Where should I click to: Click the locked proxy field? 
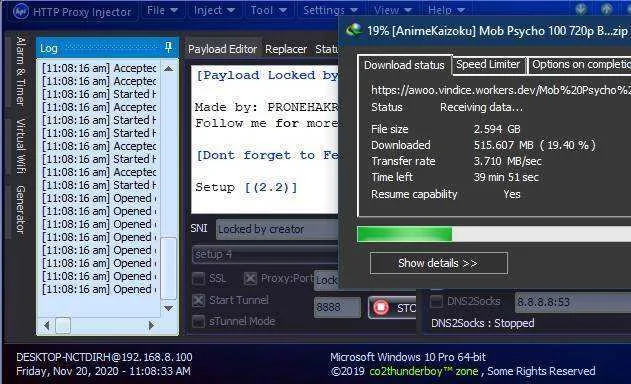pos(326,280)
